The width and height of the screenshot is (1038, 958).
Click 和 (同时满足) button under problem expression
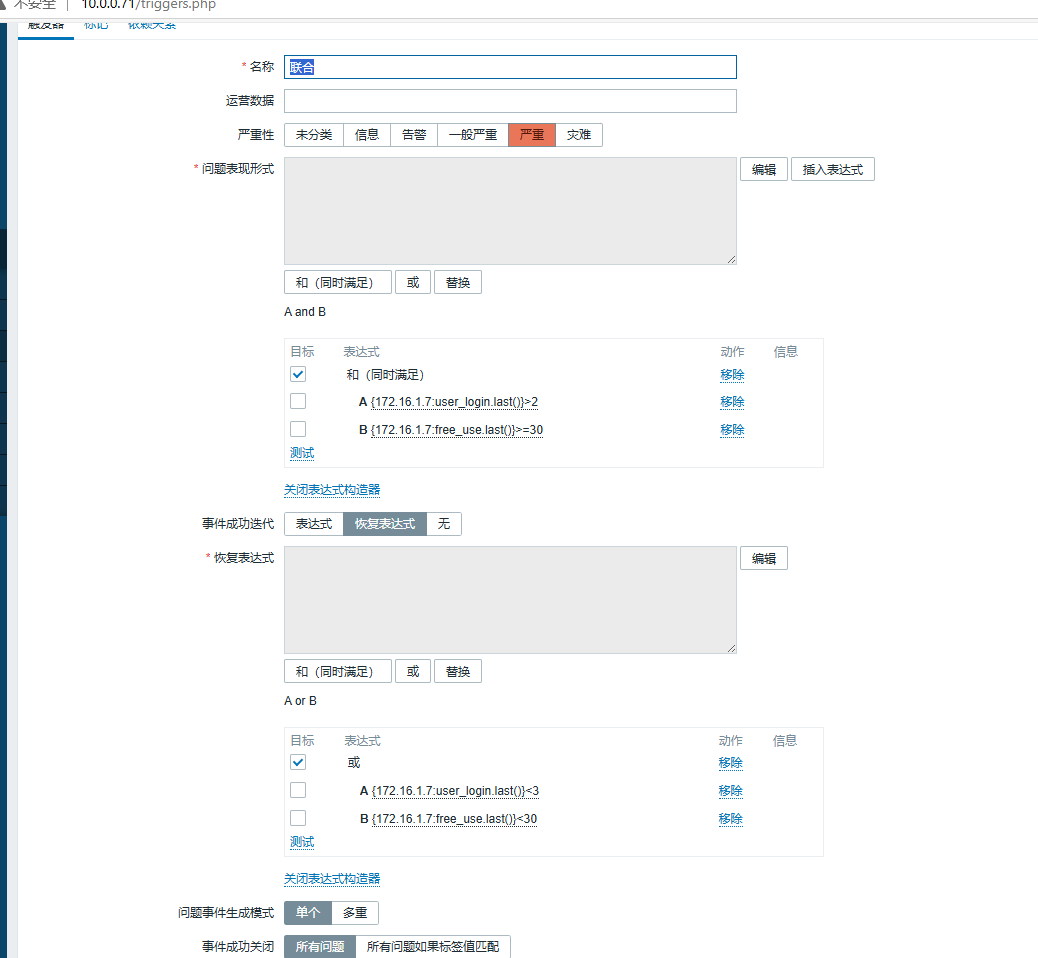pos(338,282)
